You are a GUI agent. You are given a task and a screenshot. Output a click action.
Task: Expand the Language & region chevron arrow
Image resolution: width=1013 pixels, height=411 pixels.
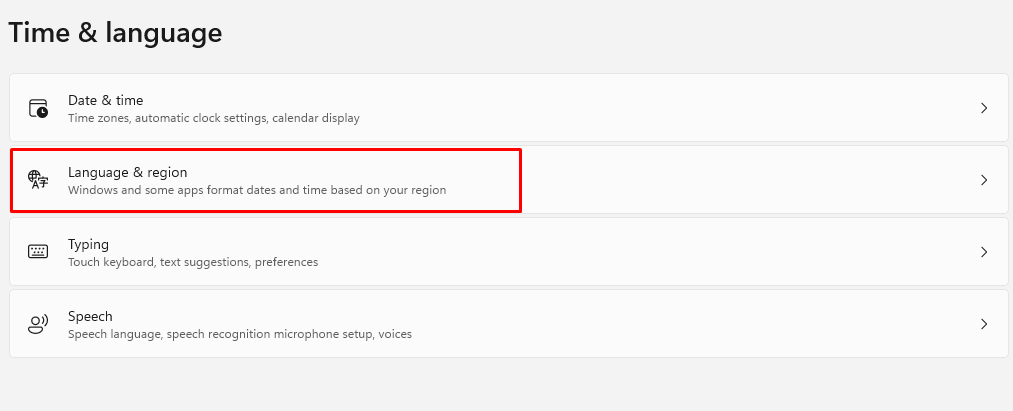pos(984,180)
